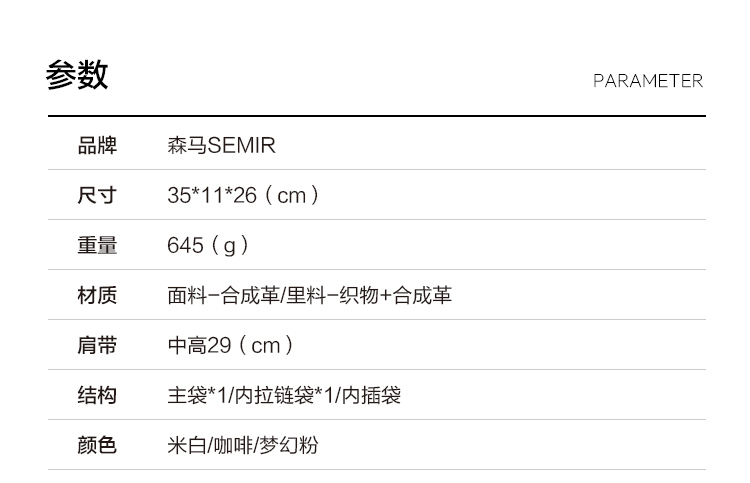The image size is (750, 483).
Task: Select the 品牌 row label
Action: 97,146
